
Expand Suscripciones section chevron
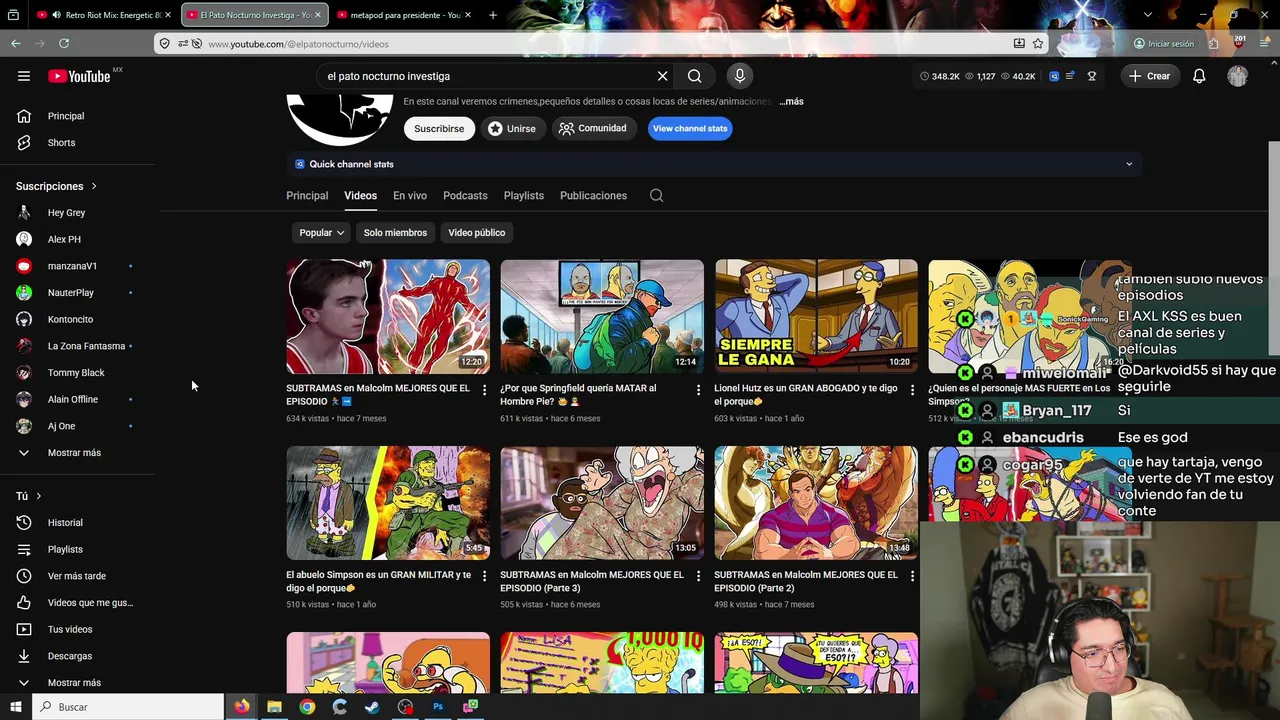[x=94, y=186]
